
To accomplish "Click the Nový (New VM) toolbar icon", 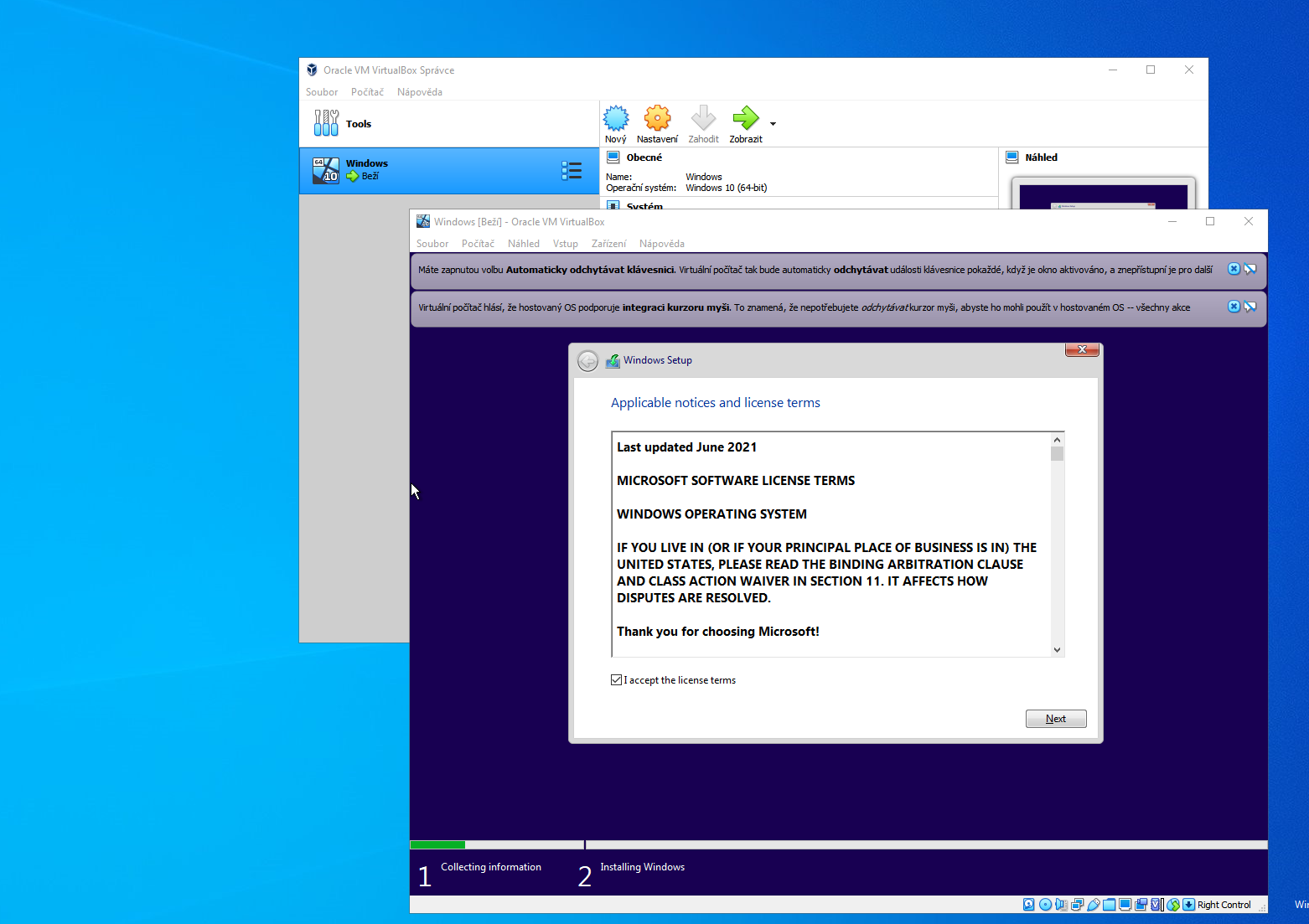I will tap(616, 118).
